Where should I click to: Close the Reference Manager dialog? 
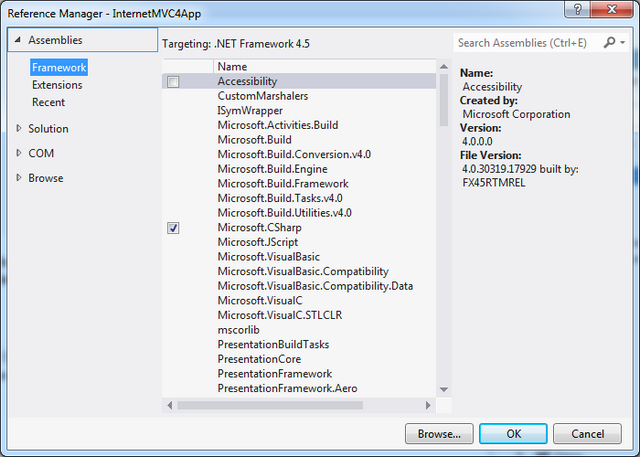point(611,9)
